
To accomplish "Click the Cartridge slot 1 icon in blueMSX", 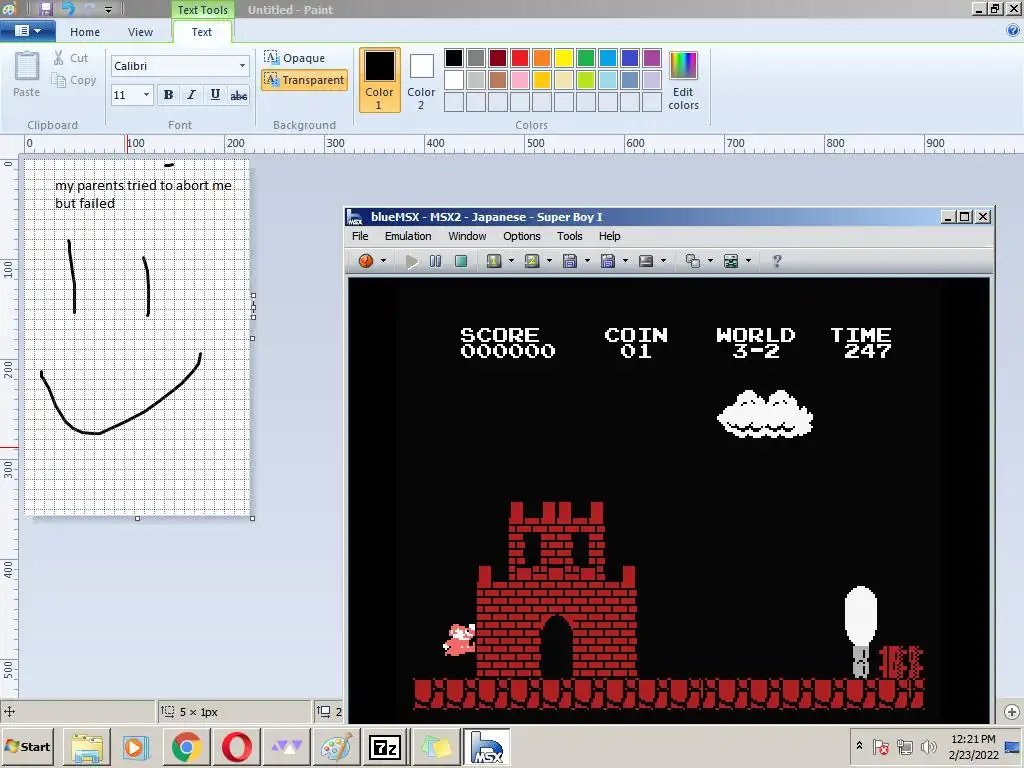I will pos(494,261).
